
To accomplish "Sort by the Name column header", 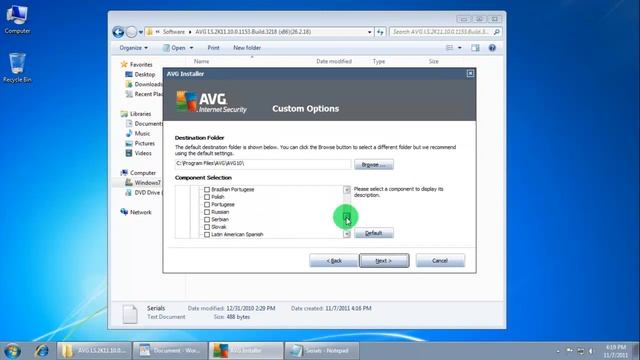I will point(202,61).
